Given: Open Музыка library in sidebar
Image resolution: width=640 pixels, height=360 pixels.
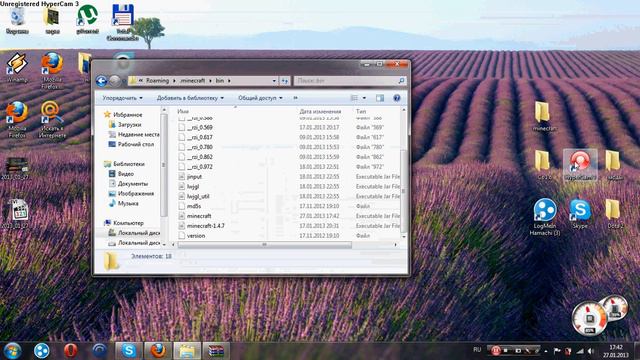Looking at the screenshot, I should click(x=128, y=203).
